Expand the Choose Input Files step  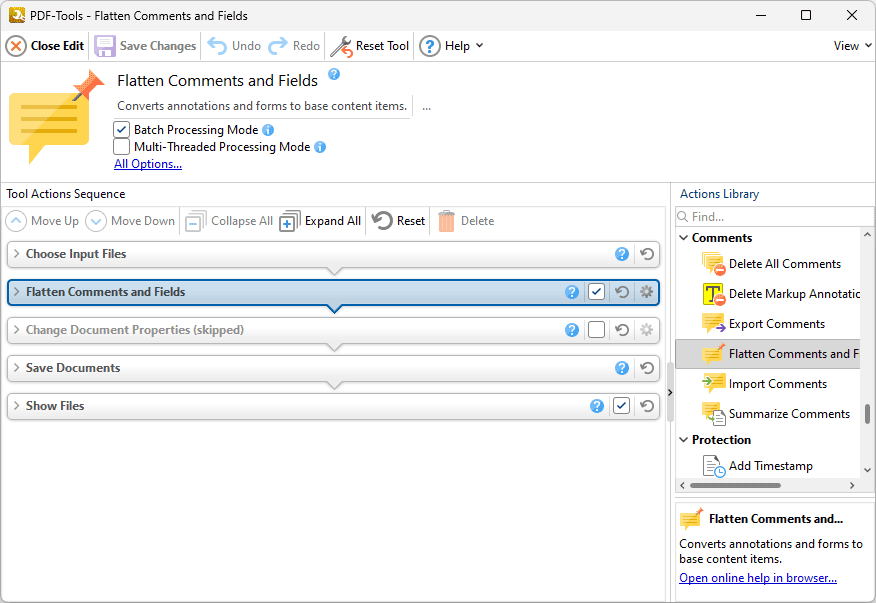(16, 254)
